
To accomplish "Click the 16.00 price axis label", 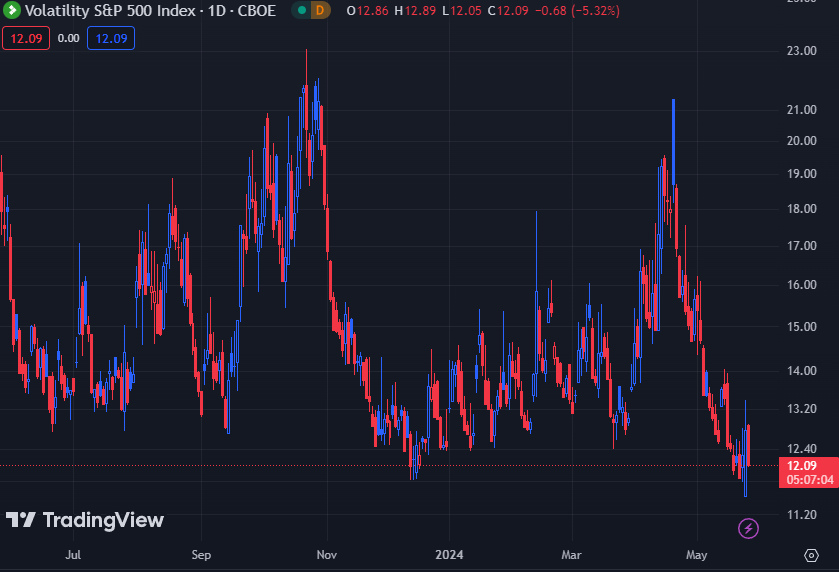I will pyautogui.click(x=802, y=285).
